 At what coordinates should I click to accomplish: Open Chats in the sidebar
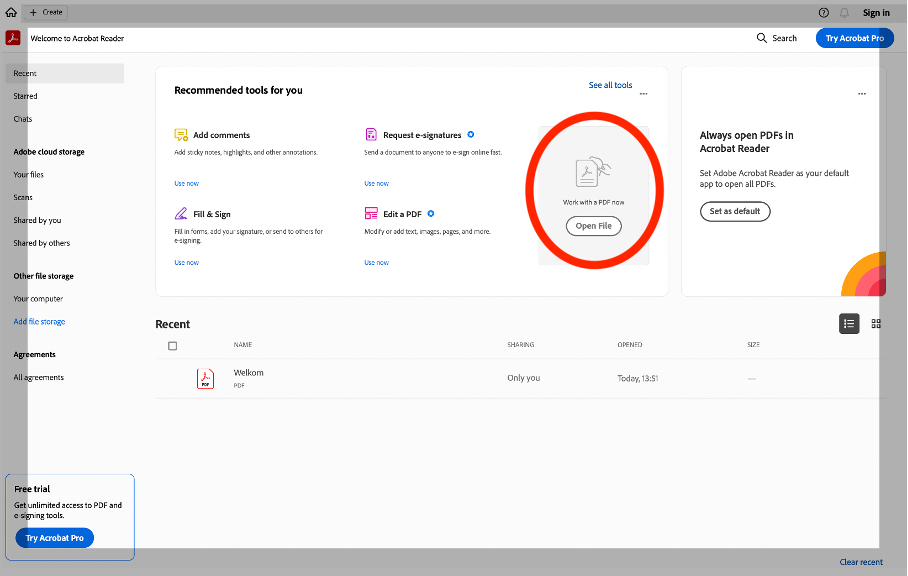(23, 119)
